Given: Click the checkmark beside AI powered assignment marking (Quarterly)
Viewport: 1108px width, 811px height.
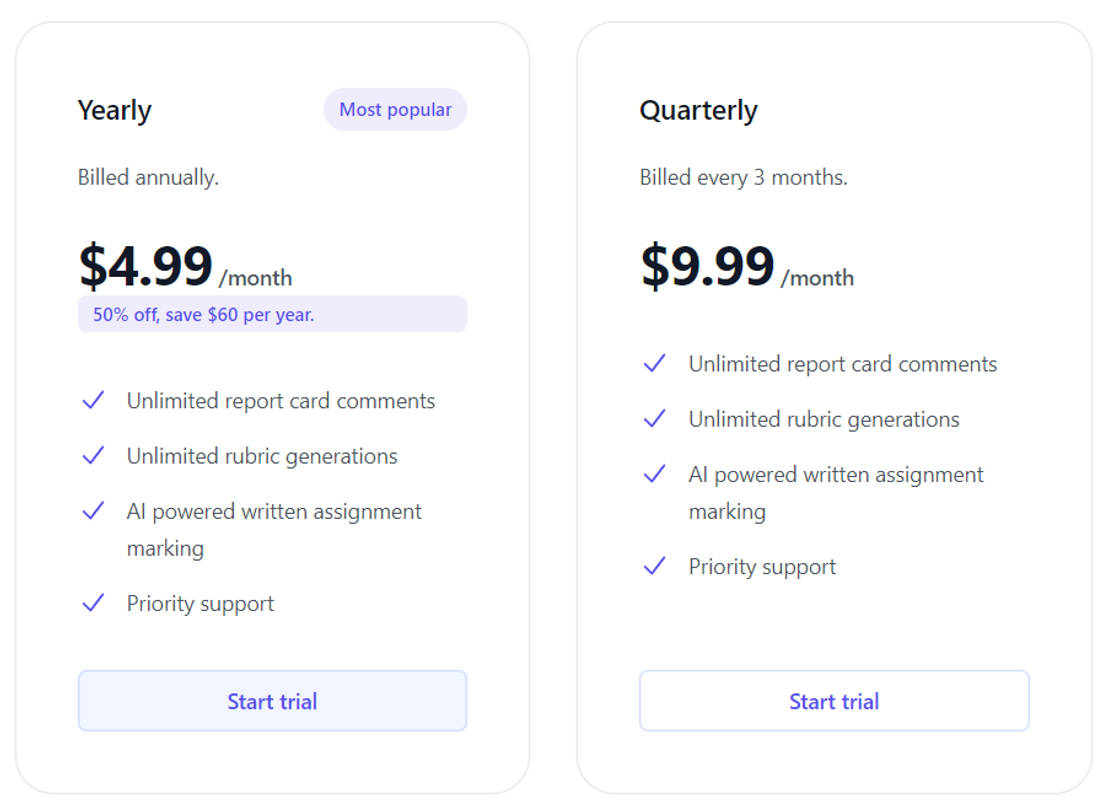Looking at the screenshot, I should pyautogui.click(x=654, y=474).
